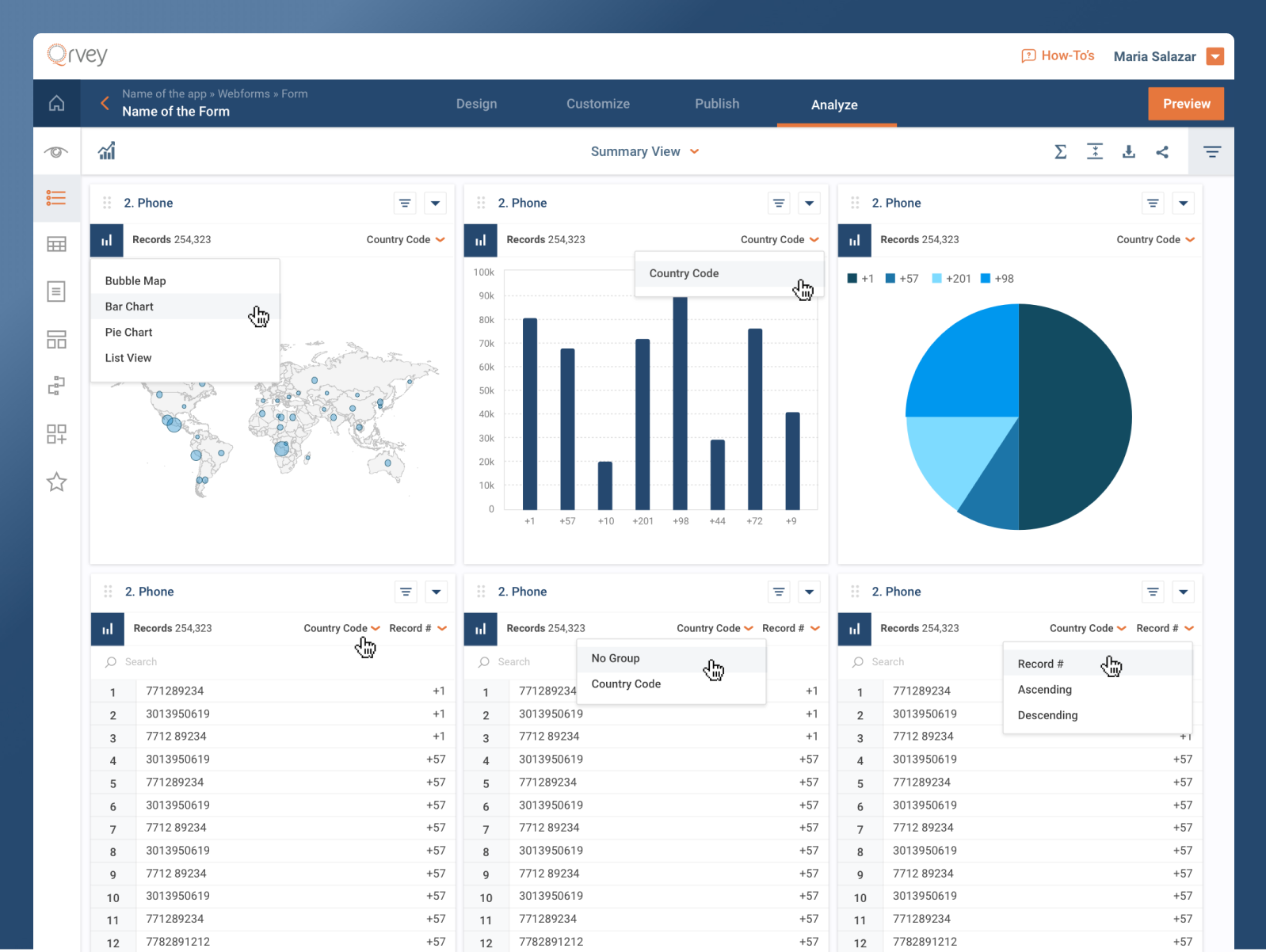The image size is (1266, 952).
Task: Open the How-To's link
Action: point(1067,55)
